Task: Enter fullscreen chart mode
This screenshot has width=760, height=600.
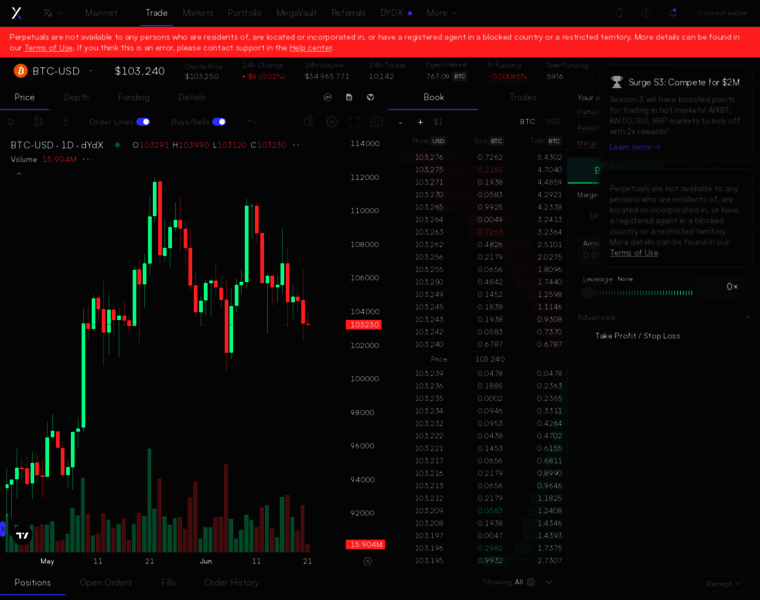Action: point(354,122)
